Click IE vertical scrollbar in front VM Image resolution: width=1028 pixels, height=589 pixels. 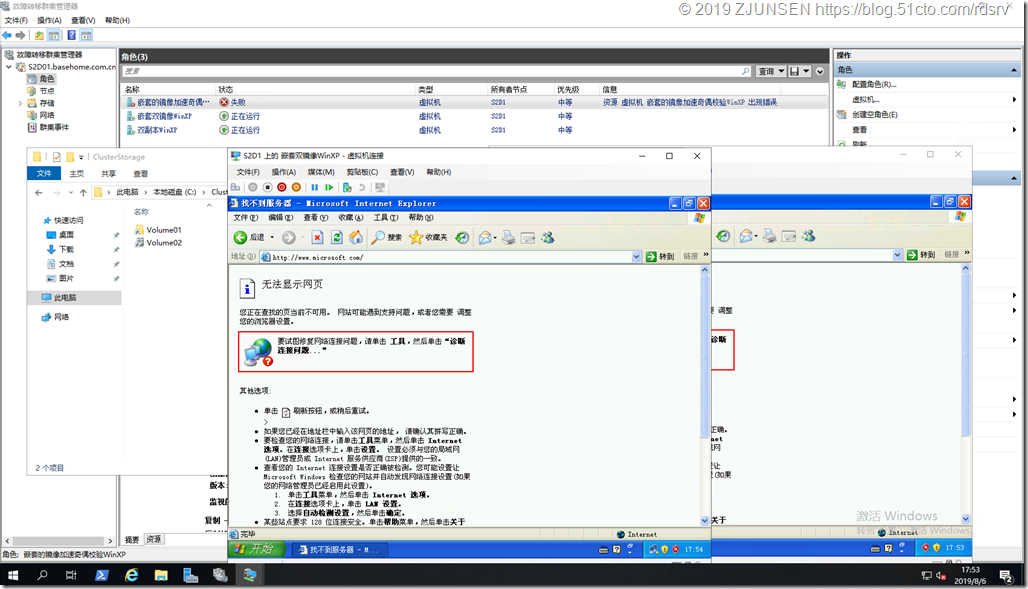click(x=705, y=395)
